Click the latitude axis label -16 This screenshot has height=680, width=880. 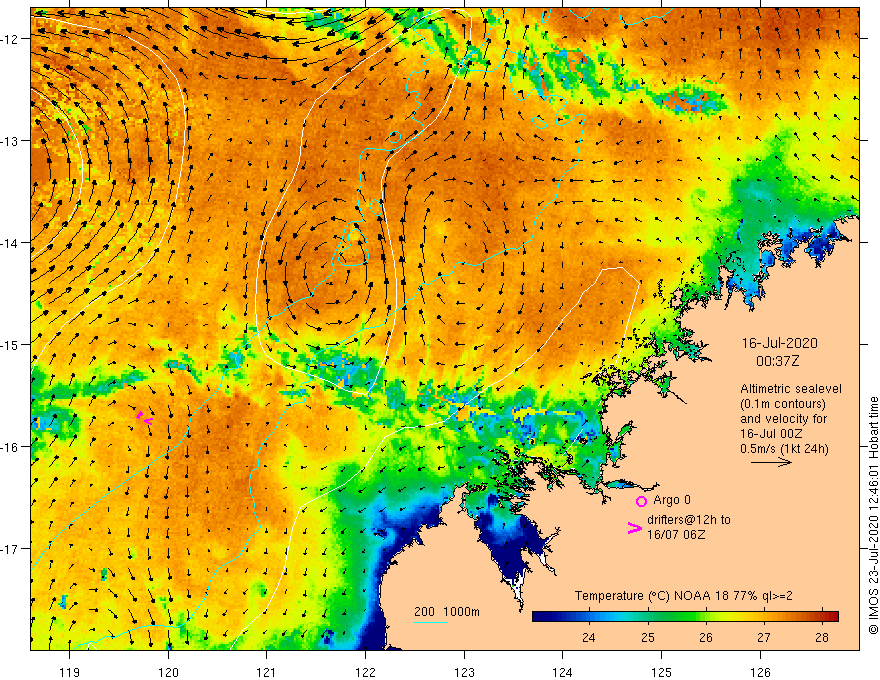10,447
